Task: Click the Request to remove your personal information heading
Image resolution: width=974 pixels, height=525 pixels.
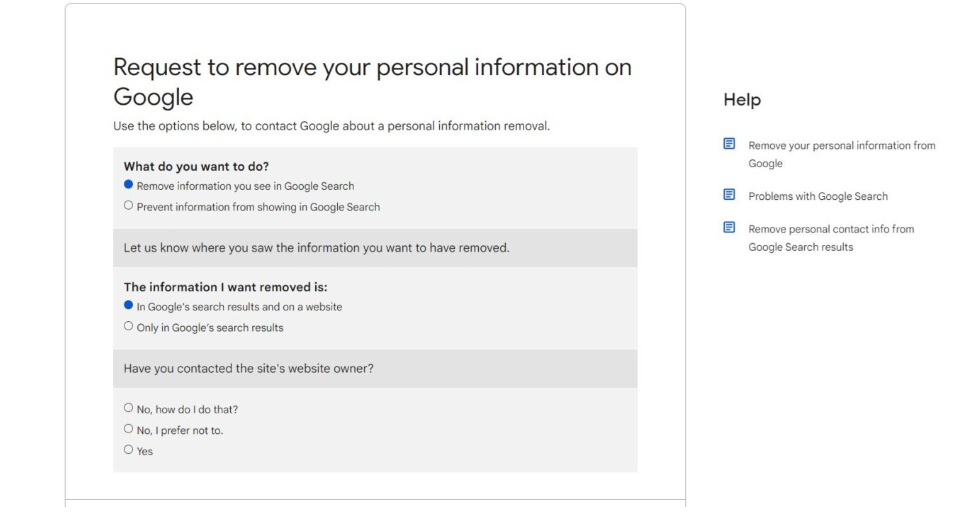Action: point(373,82)
